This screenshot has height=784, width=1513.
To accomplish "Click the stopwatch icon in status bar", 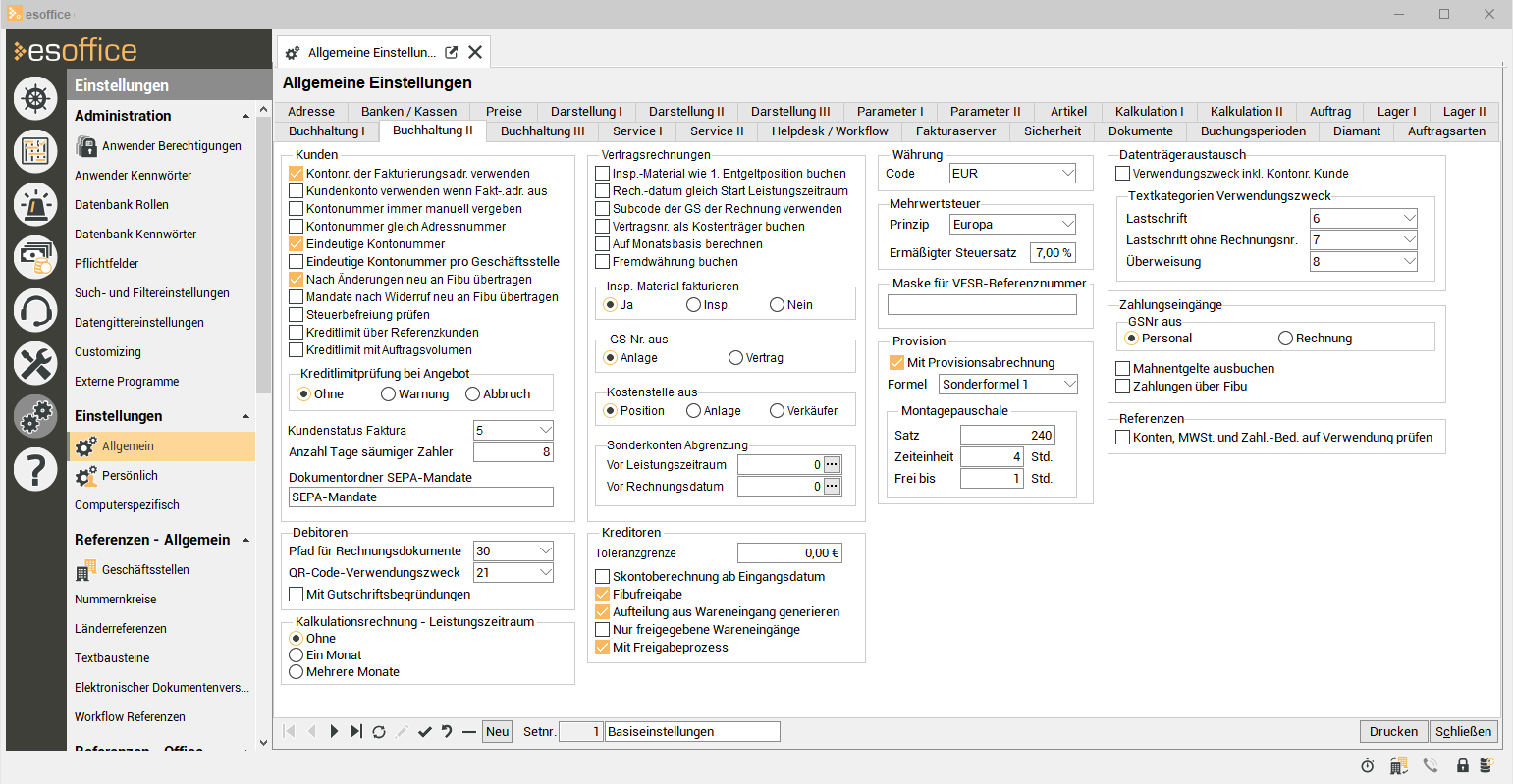I will (x=1368, y=765).
